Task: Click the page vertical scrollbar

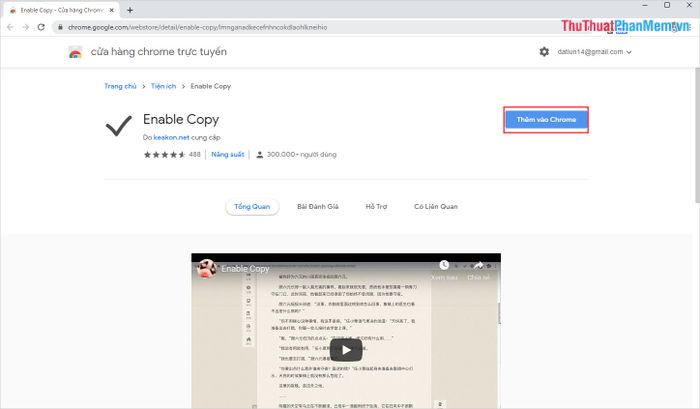Action: click(x=697, y=135)
